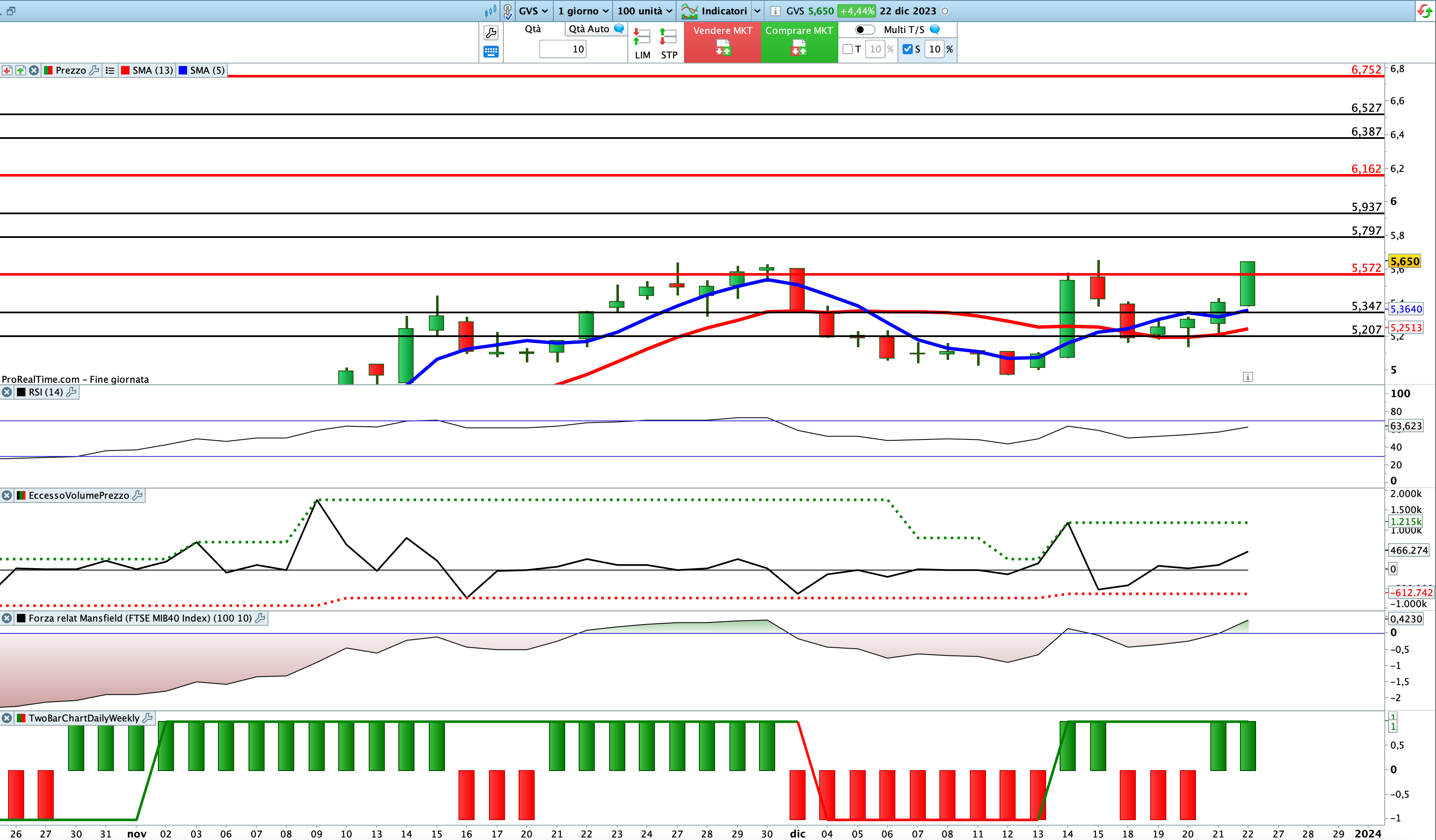Click the Prezzo red-green color swatch
The image size is (1436, 840).
click(48, 70)
